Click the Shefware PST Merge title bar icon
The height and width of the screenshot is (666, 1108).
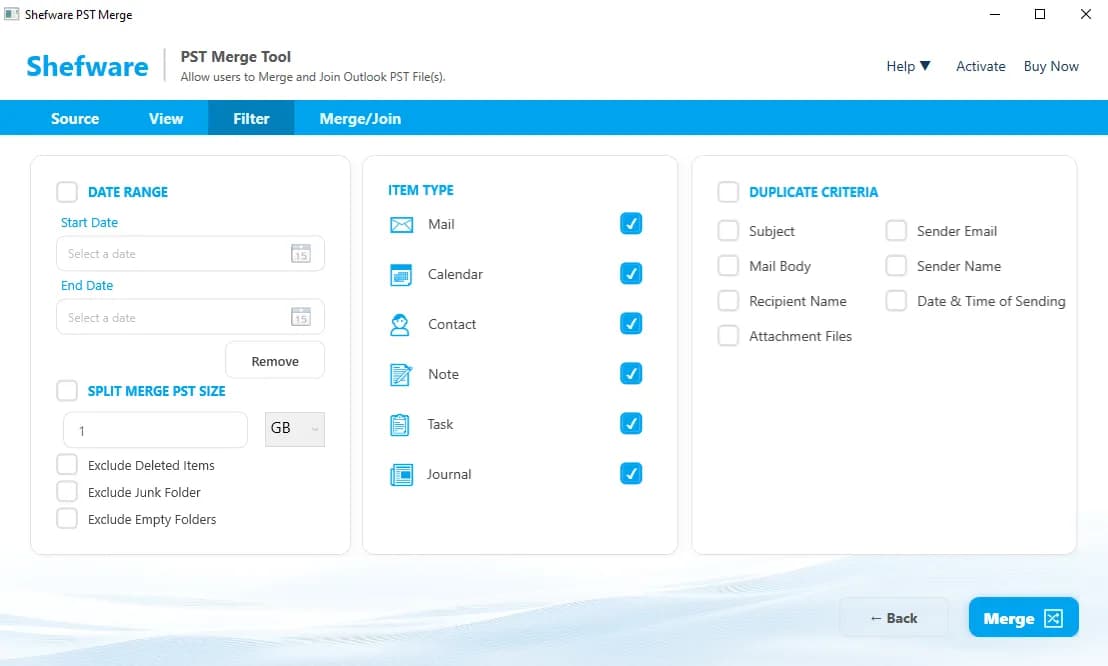[x=11, y=14]
